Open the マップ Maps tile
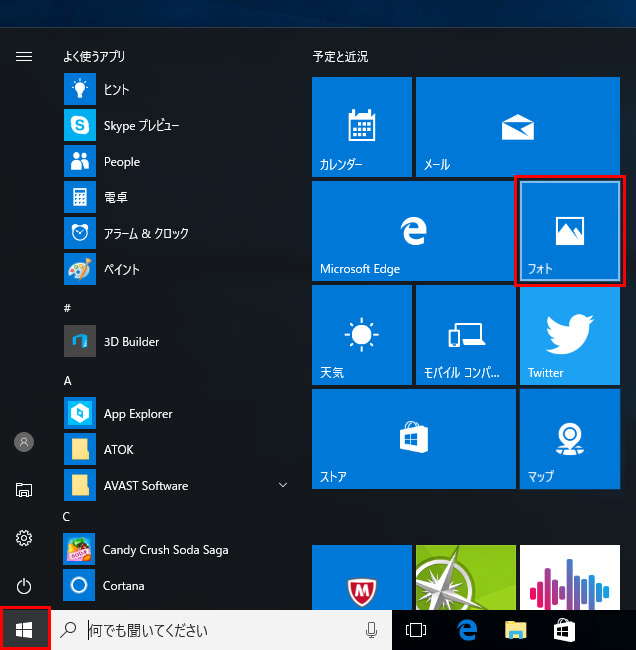 (x=569, y=439)
